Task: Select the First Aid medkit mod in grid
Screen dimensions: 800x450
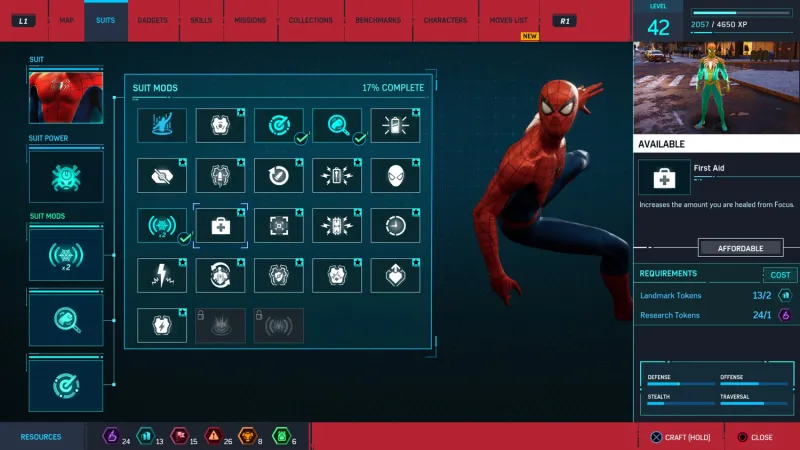Action: tap(220, 226)
